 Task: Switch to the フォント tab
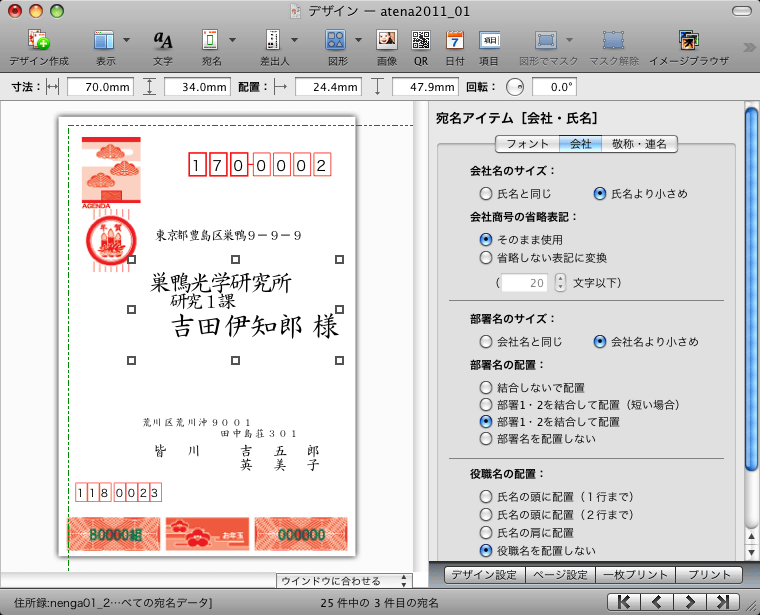528,144
